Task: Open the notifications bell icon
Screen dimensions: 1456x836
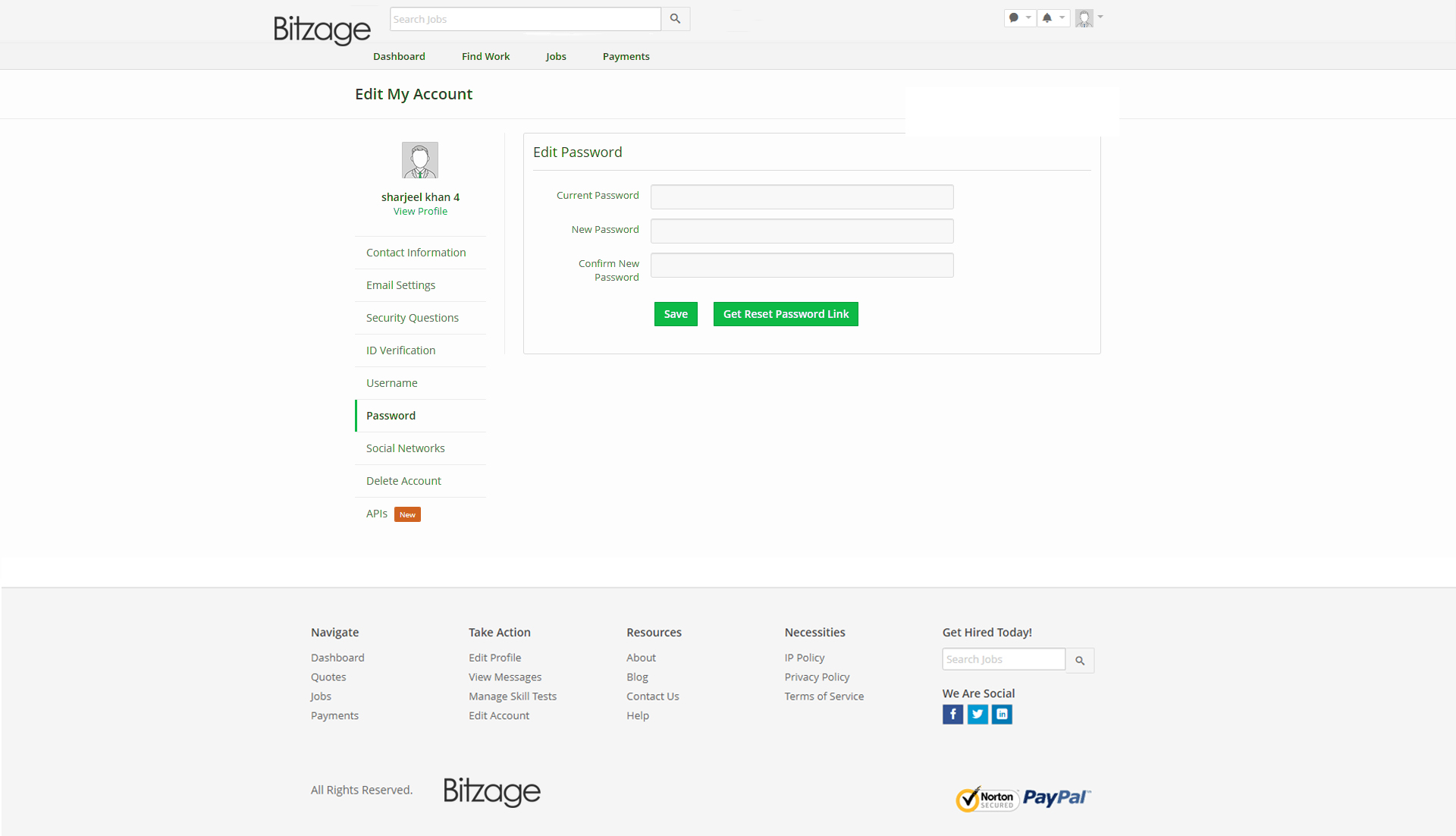Action: [1046, 17]
